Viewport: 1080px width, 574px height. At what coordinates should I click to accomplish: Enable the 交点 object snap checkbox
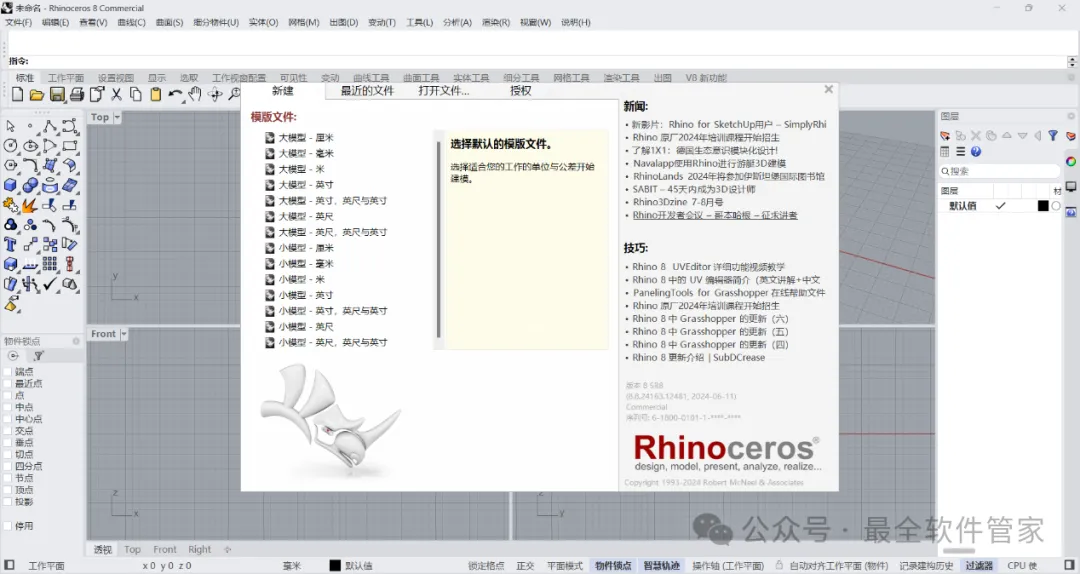tap(8, 431)
